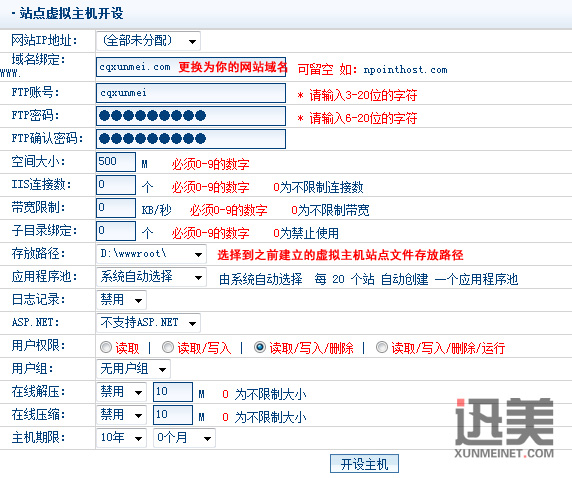Click the 空间大小 500 input box
This screenshot has width=572, height=478.
116,162
